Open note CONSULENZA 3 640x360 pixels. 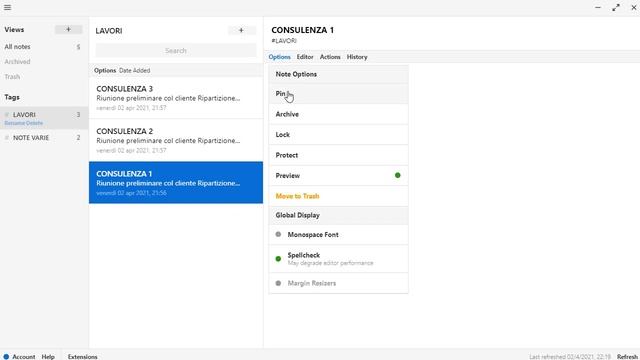point(176,98)
